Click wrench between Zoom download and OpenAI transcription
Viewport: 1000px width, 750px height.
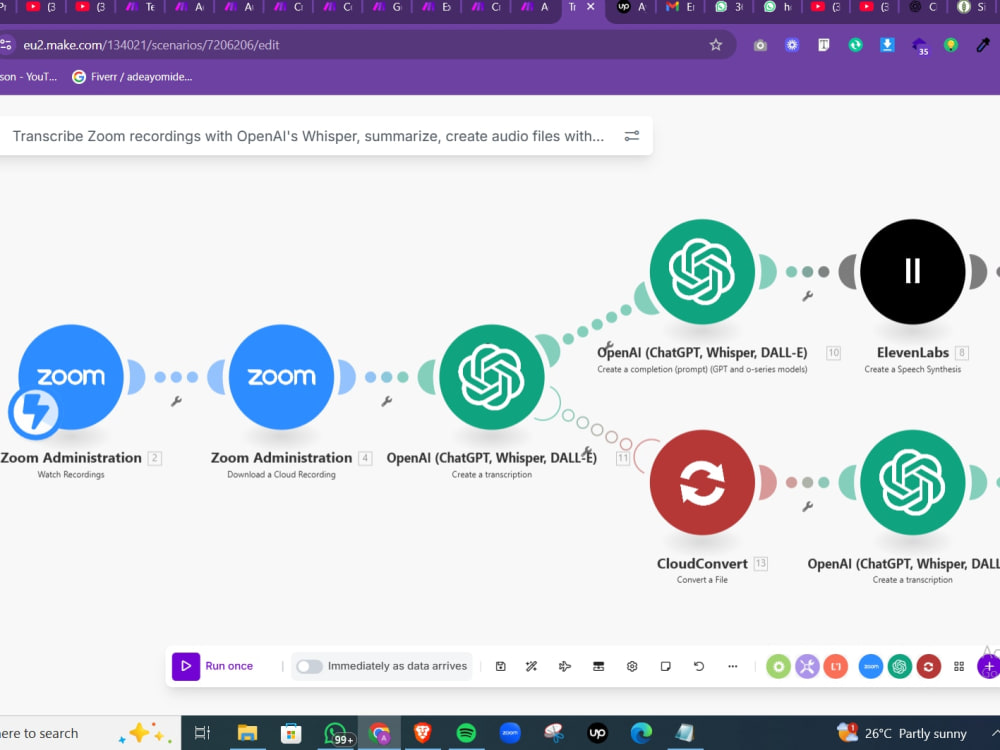pyautogui.click(x=386, y=401)
